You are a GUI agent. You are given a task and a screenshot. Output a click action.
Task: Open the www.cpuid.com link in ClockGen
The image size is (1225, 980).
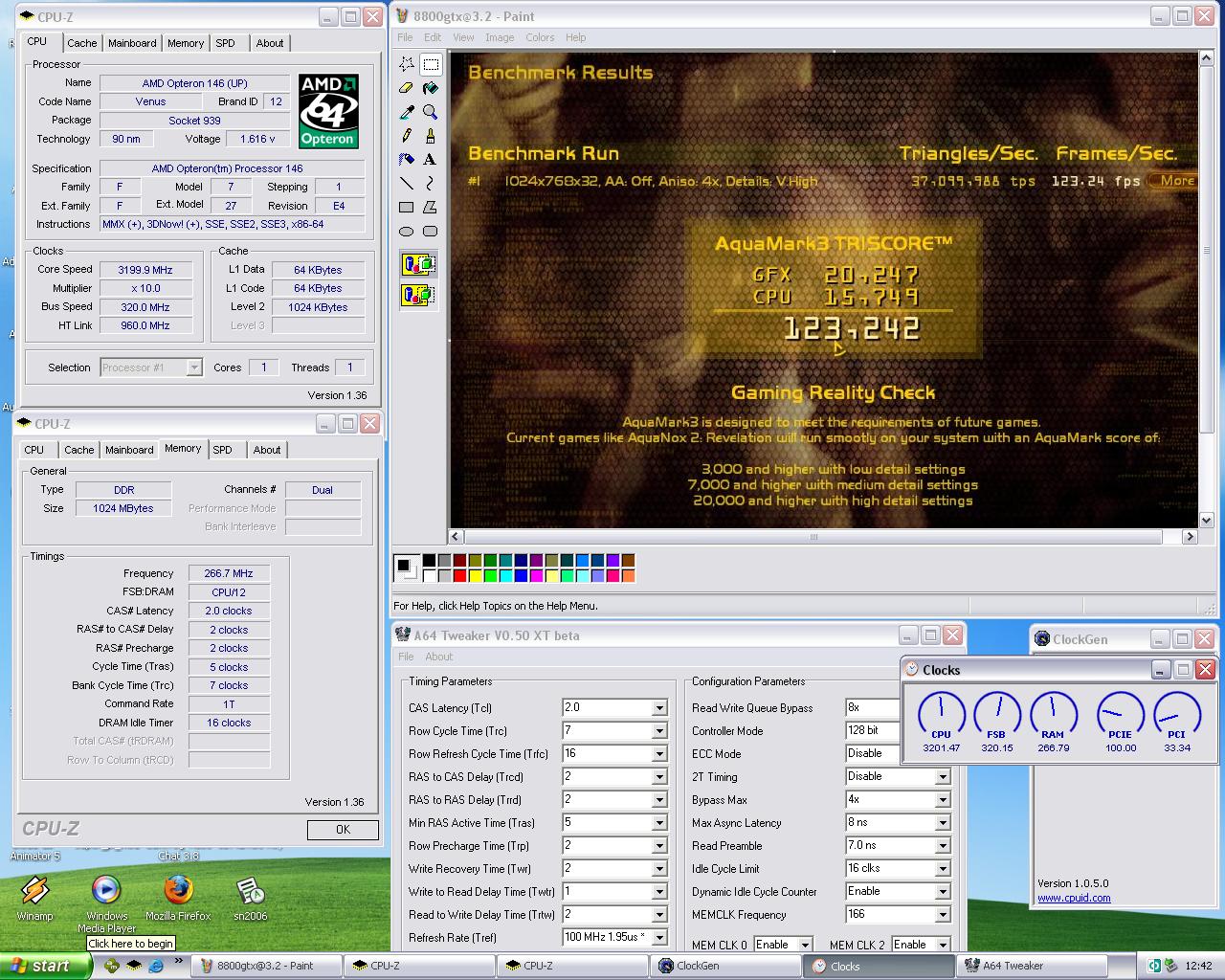pos(1074,898)
